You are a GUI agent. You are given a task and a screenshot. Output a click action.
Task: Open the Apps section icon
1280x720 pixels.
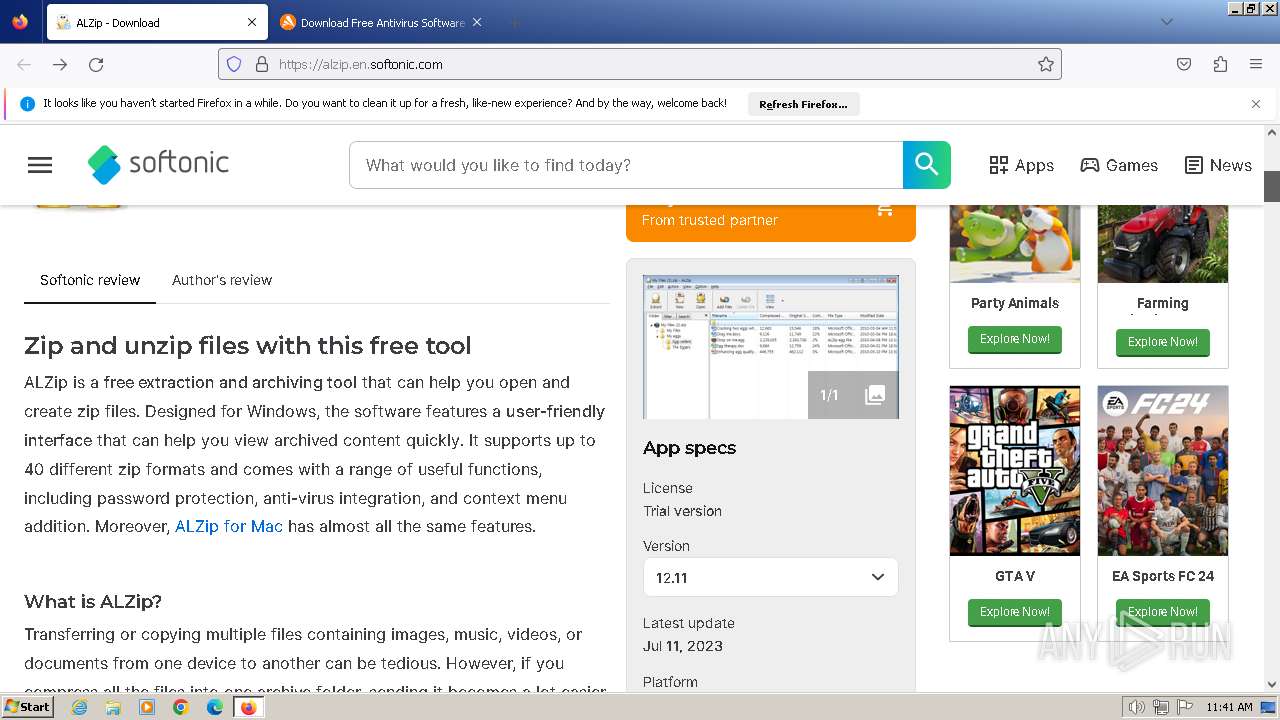(999, 165)
